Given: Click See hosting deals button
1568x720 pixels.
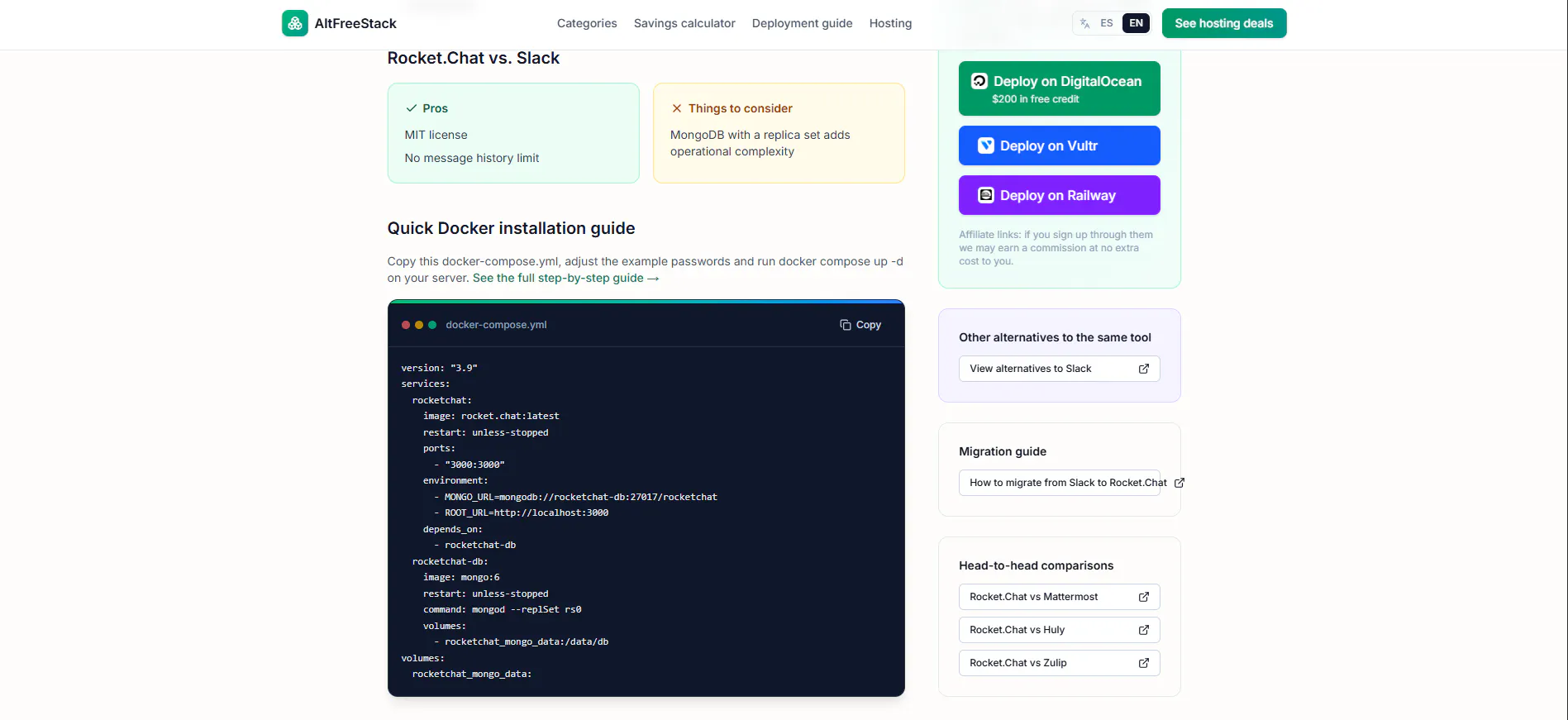Looking at the screenshot, I should point(1224,23).
